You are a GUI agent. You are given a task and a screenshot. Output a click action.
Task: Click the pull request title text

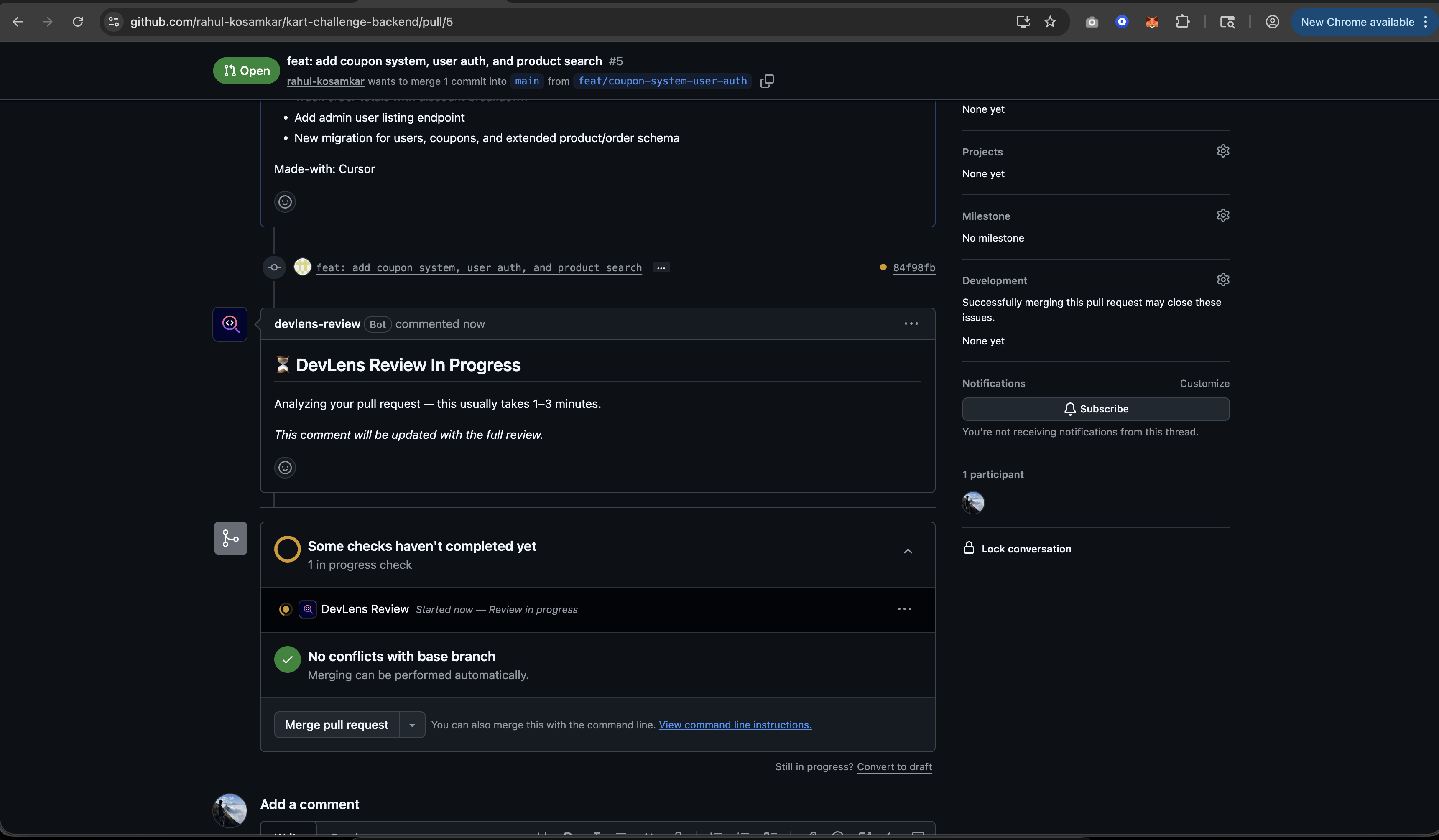[x=444, y=61]
